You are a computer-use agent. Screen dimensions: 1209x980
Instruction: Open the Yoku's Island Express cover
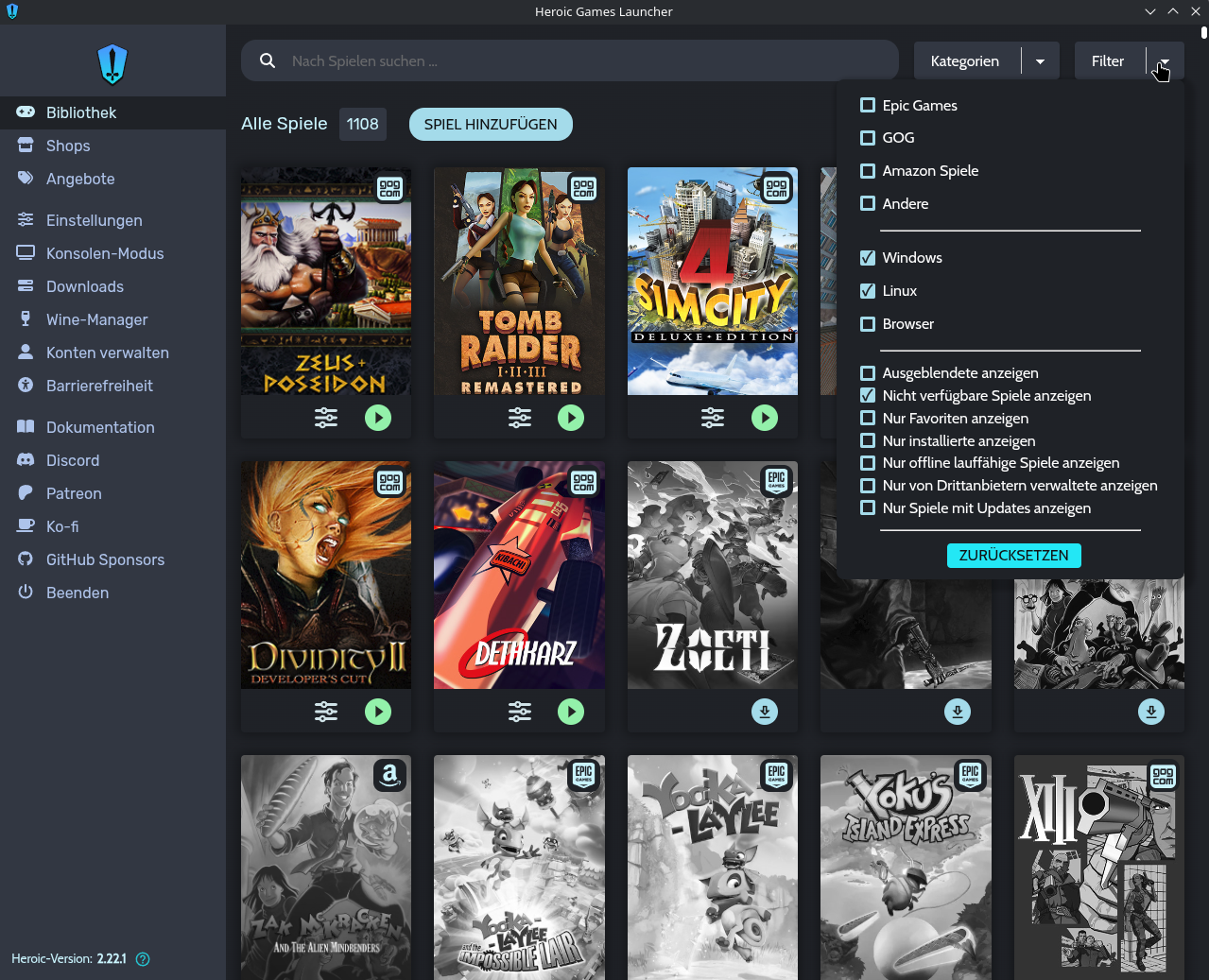906,868
